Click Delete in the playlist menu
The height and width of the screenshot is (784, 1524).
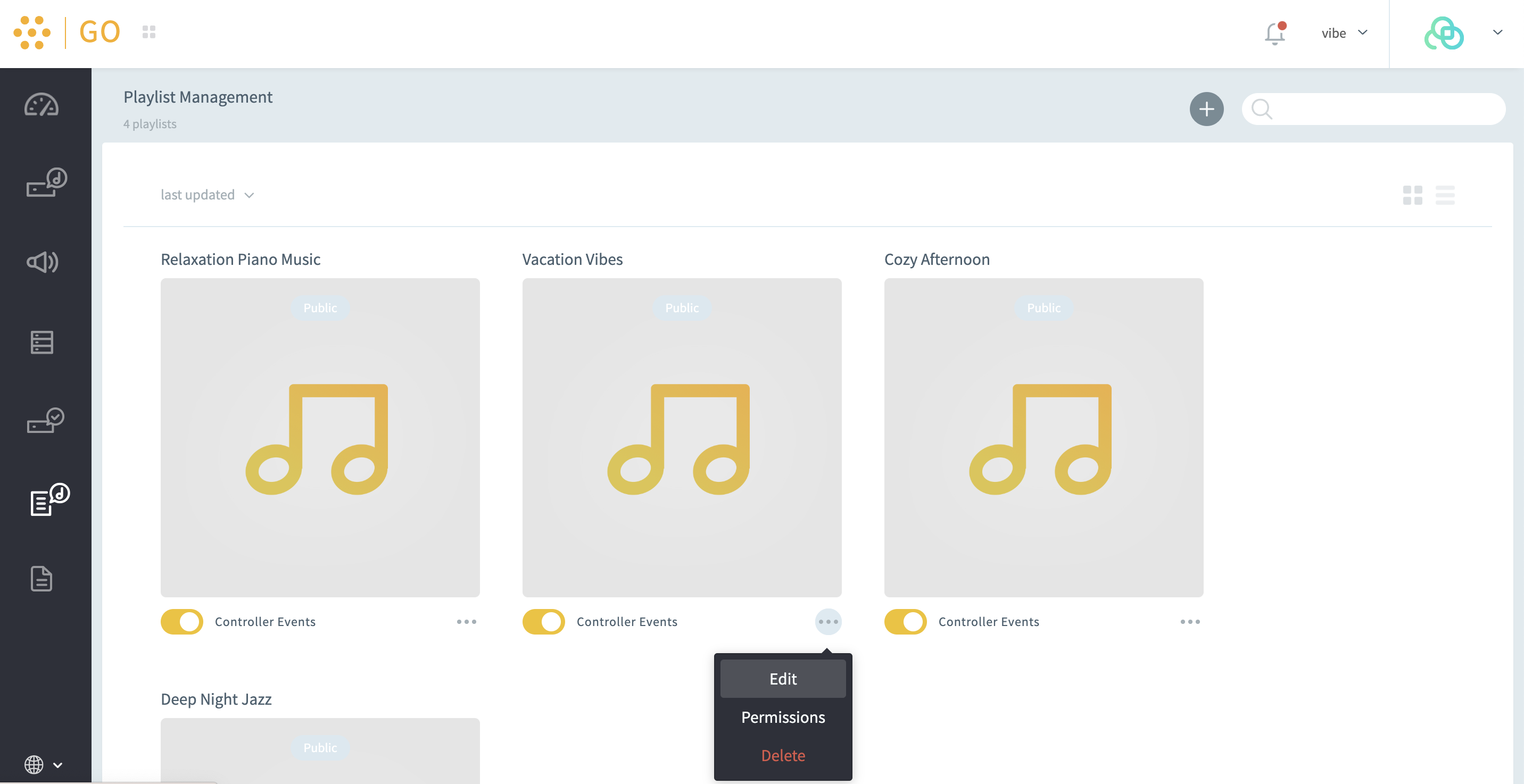pyautogui.click(x=782, y=755)
